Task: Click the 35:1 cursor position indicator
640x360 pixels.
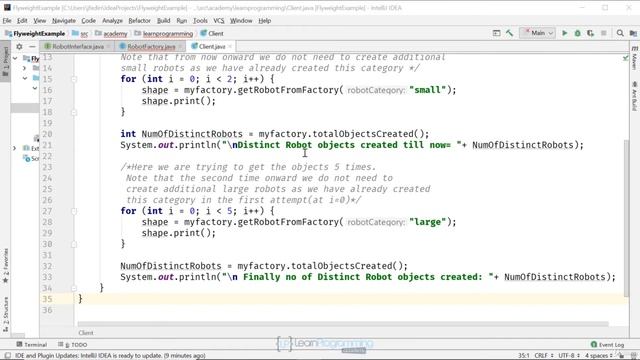Action: pos(524,356)
